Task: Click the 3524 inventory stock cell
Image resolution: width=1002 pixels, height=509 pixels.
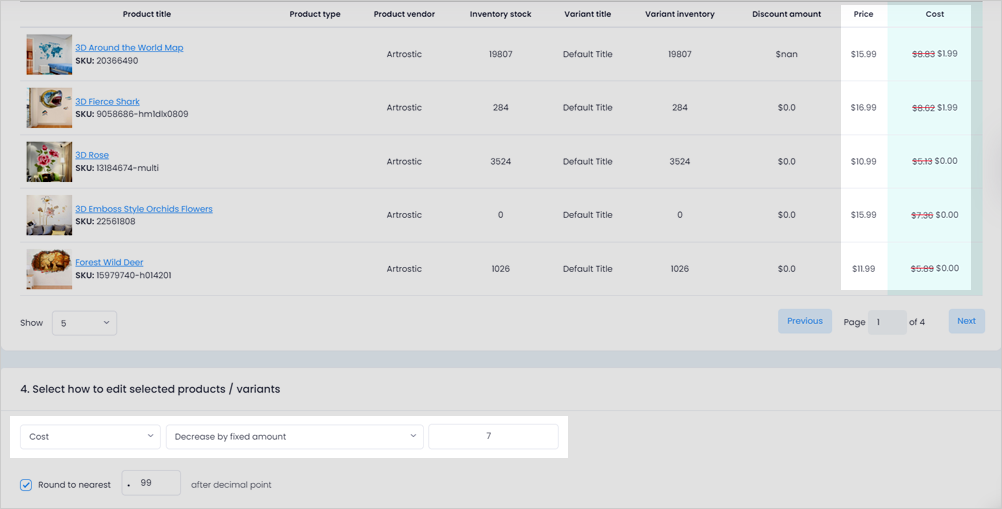Action: (500, 162)
